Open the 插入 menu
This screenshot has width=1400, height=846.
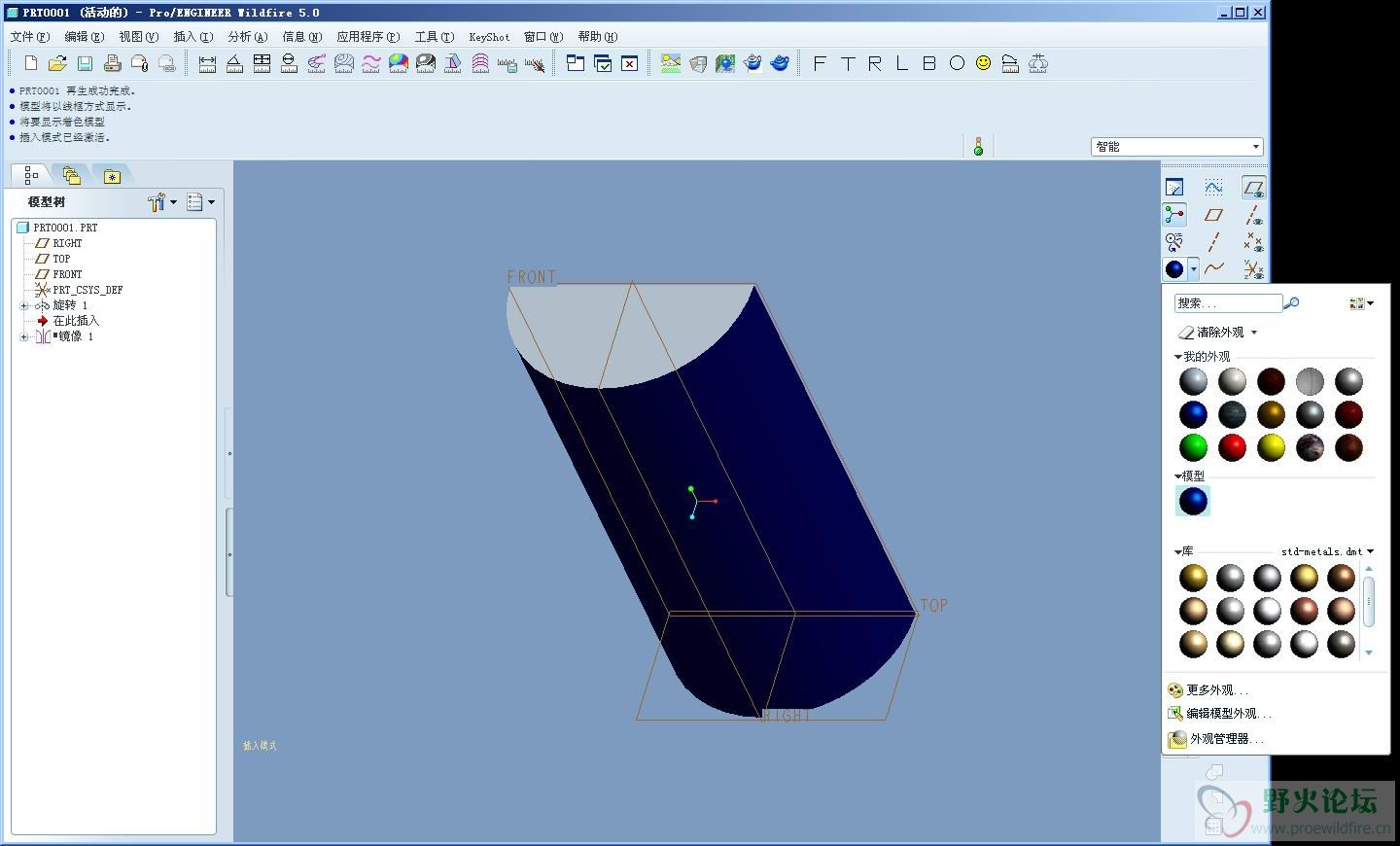tap(192, 37)
